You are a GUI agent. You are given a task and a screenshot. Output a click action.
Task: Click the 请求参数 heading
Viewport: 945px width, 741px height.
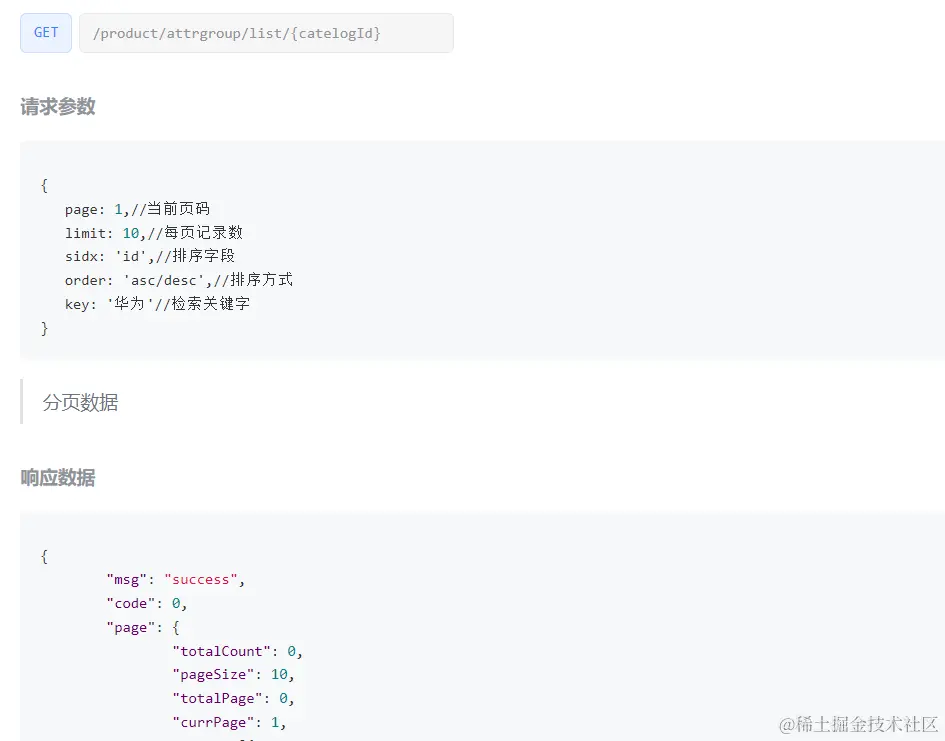click(58, 107)
